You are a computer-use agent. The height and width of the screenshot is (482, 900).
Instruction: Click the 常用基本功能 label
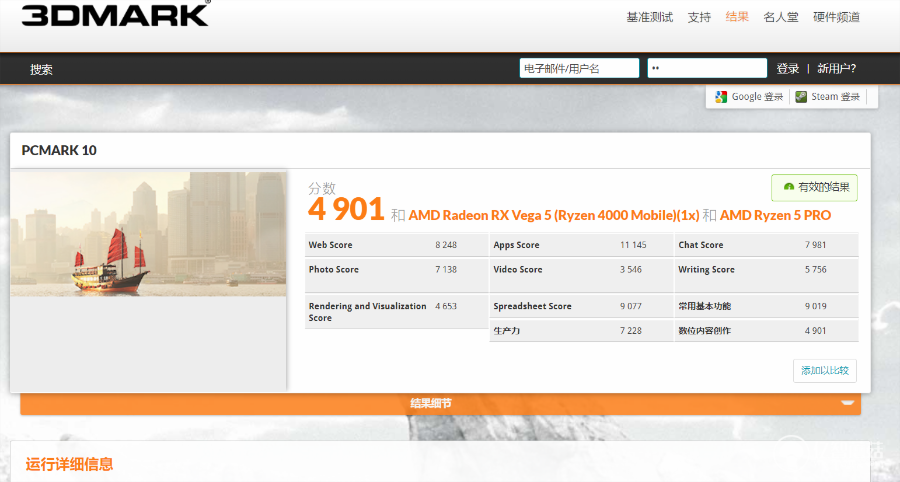704,306
